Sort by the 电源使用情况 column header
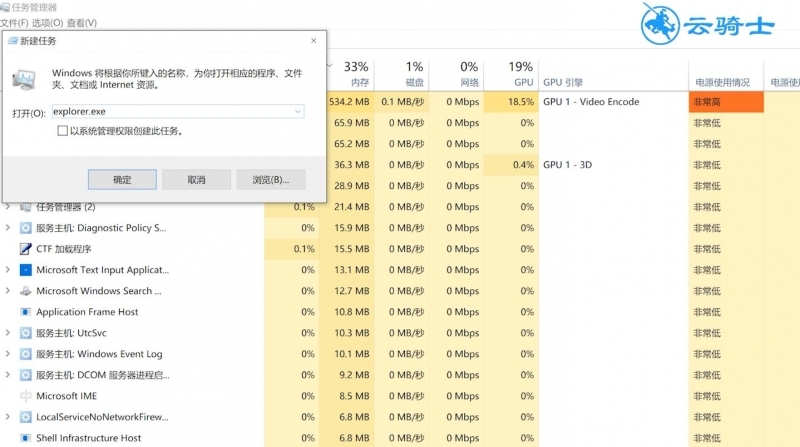The height and width of the screenshot is (447, 800). tap(726, 74)
